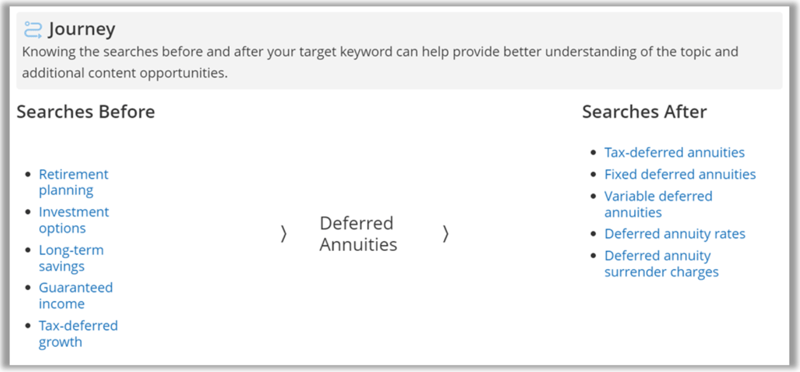Image resolution: width=800 pixels, height=372 pixels.
Task: Open the Retirement planning link
Action: pos(73,182)
